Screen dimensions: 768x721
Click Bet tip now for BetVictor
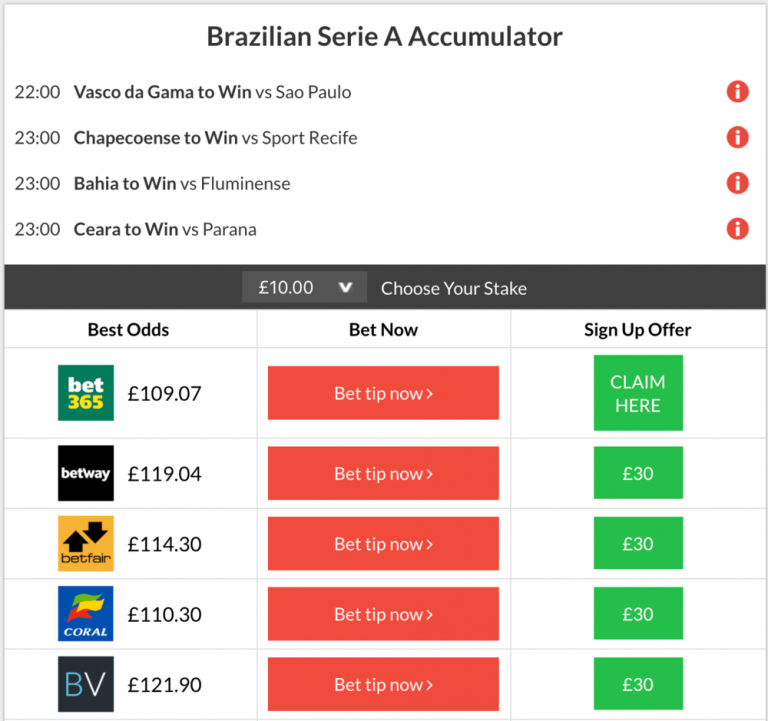[x=383, y=684]
